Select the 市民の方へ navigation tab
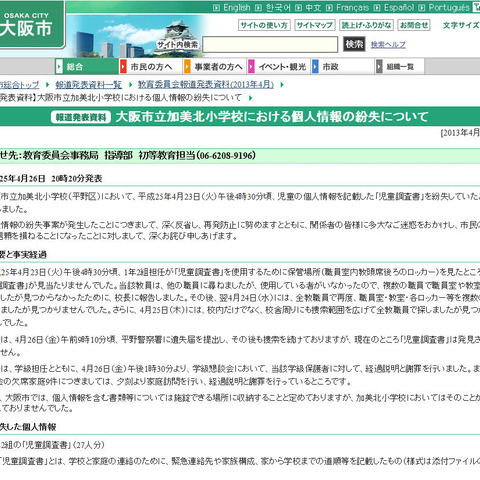Viewport: 480px width, 480px height. [151, 67]
